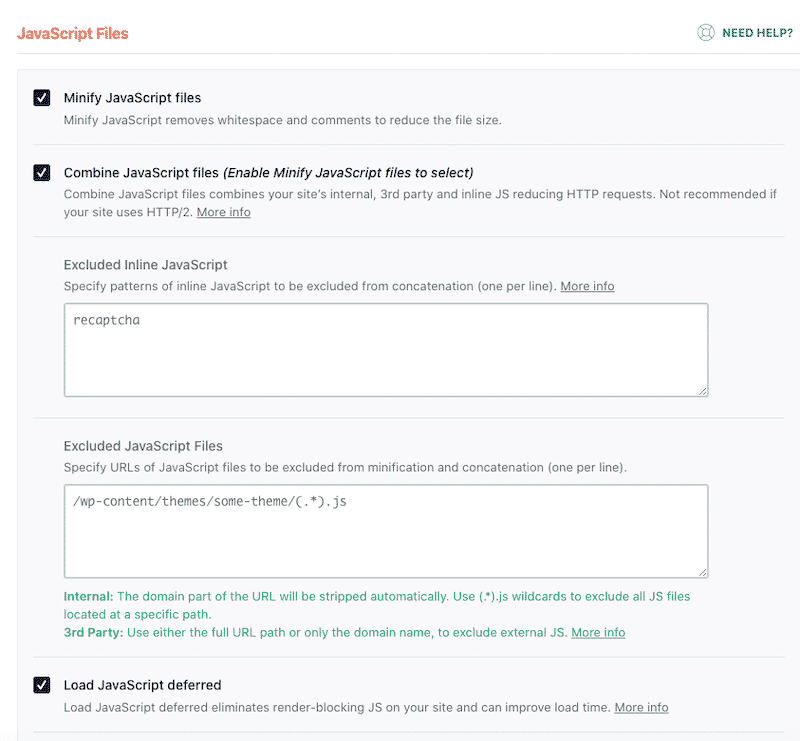This screenshot has width=800, height=741.
Task: Place cursor on the some-theme path entry
Action: (x=210, y=502)
